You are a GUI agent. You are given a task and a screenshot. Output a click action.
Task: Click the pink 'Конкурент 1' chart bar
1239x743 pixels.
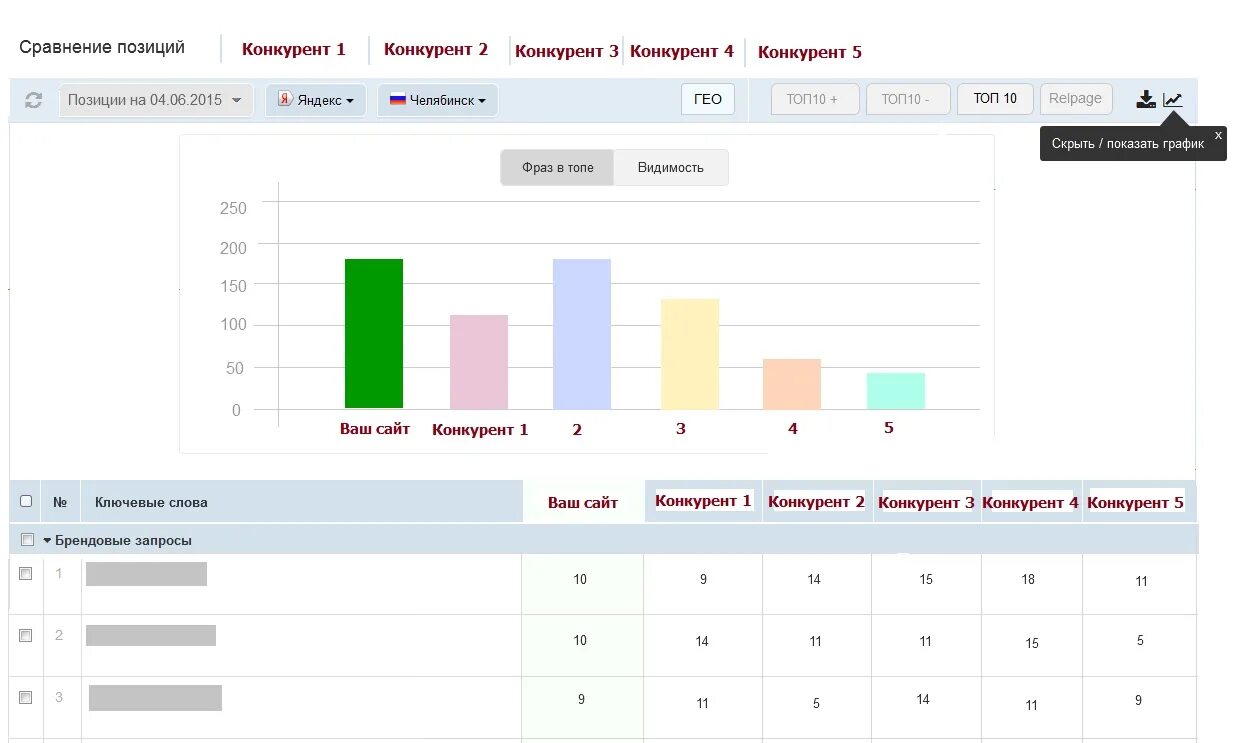click(x=479, y=362)
